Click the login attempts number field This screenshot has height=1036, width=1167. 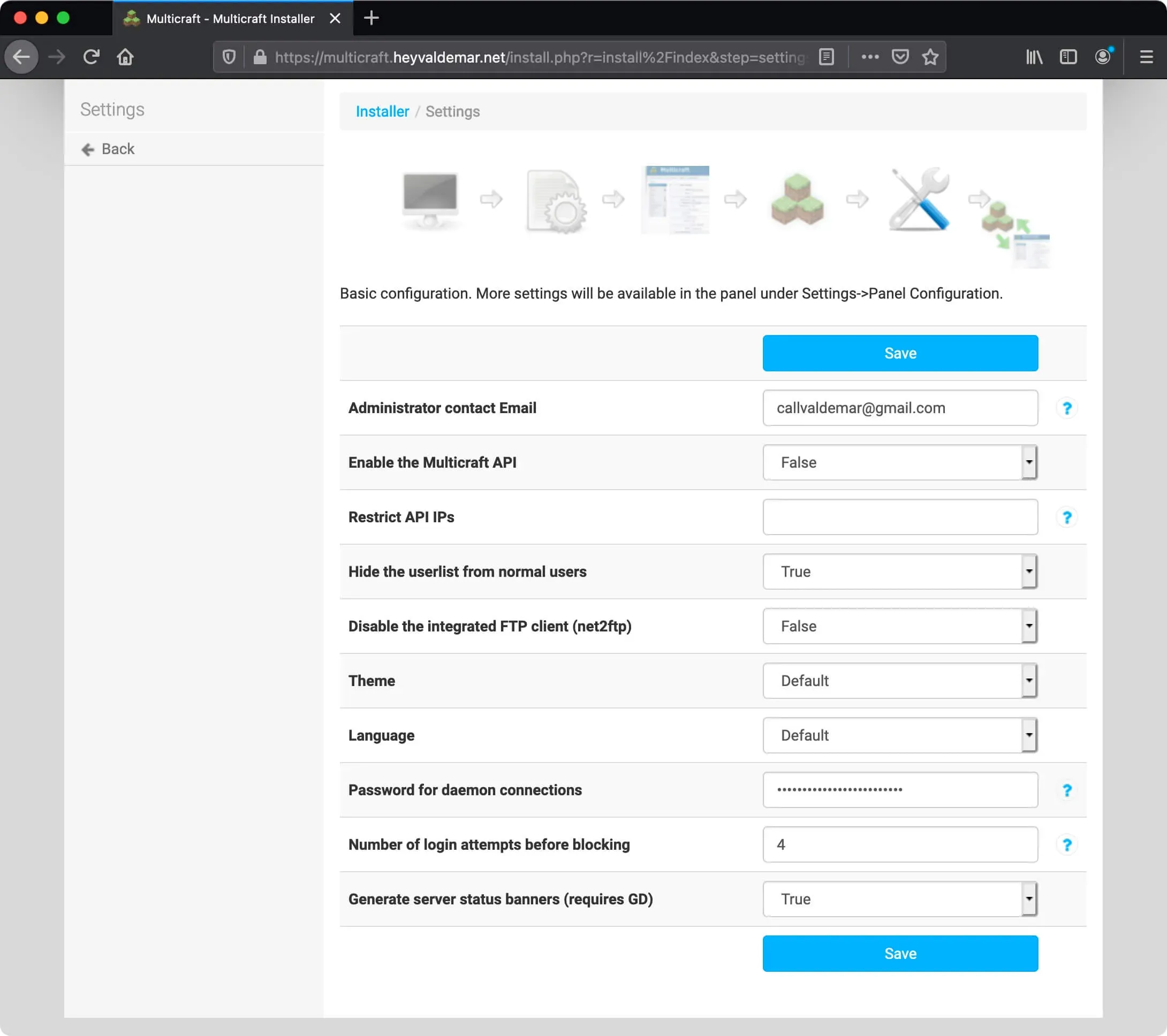pyautogui.click(x=900, y=845)
